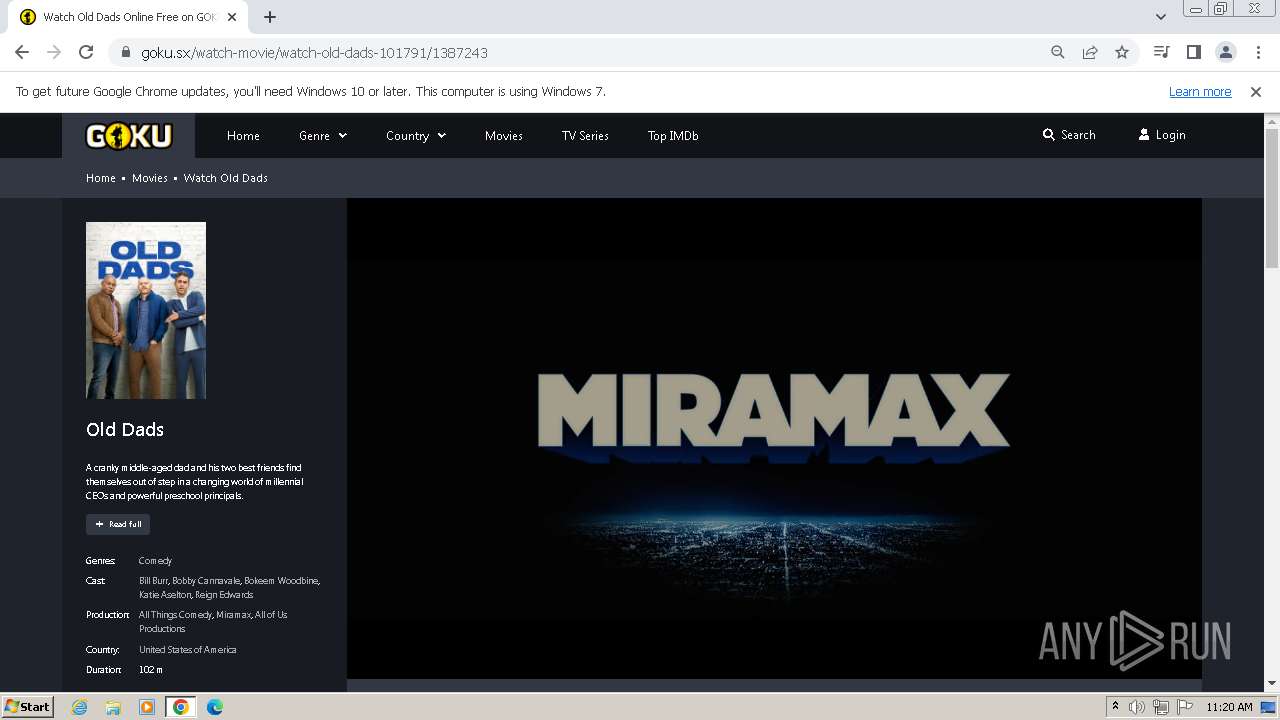Click the Search button with magnifier

point(1069,135)
